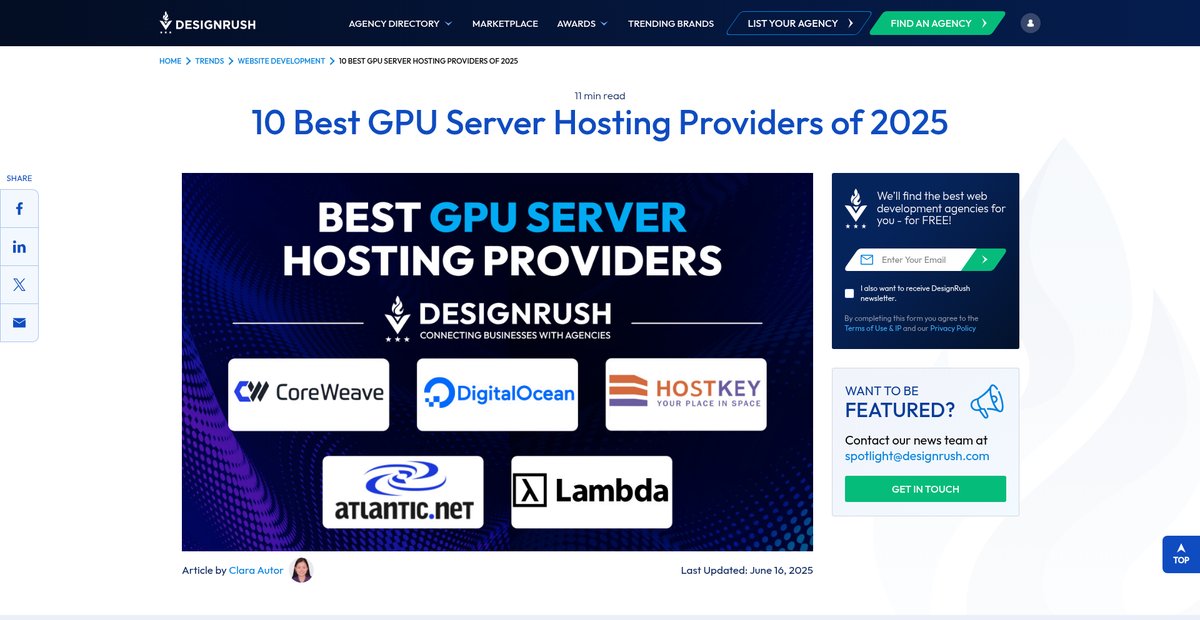This screenshot has width=1200, height=620.
Task: Open author Clara Autor's profile link
Action: pyautogui.click(x=256, y=570)
